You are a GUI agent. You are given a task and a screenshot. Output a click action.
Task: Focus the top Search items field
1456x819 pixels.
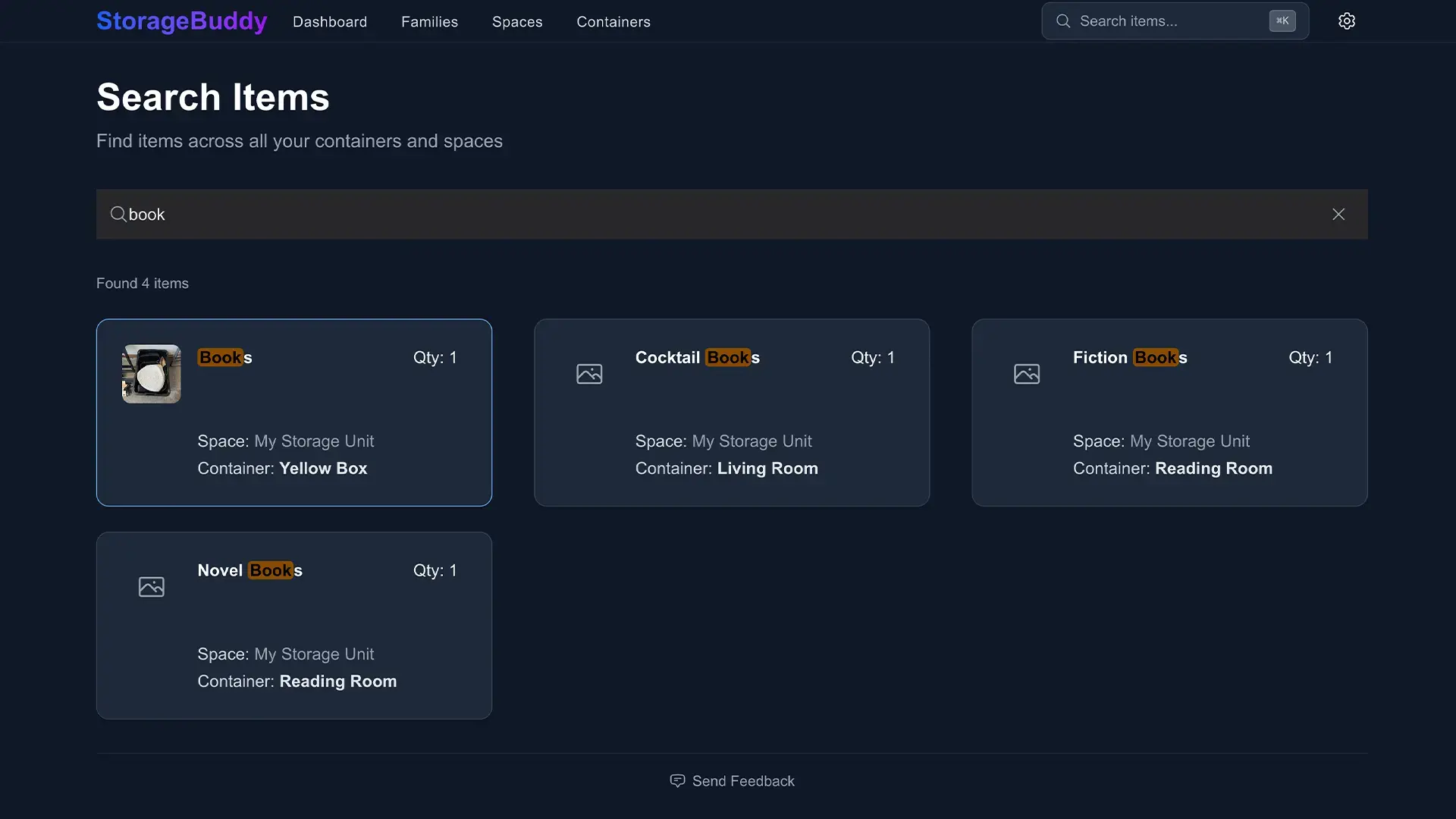[x=1168, y=21]
